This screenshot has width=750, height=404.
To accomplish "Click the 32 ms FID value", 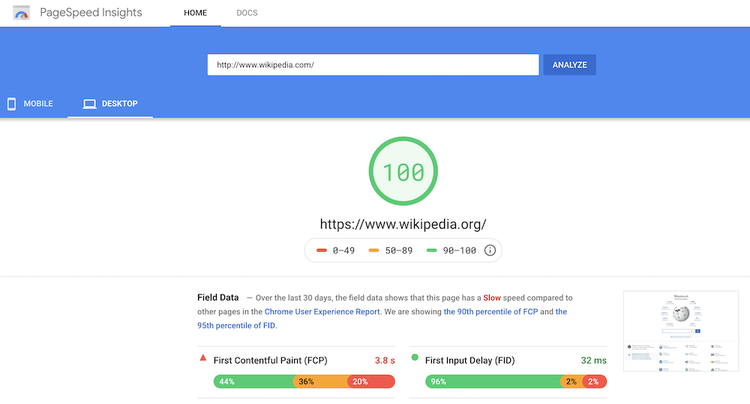I will tap(594, 360).
